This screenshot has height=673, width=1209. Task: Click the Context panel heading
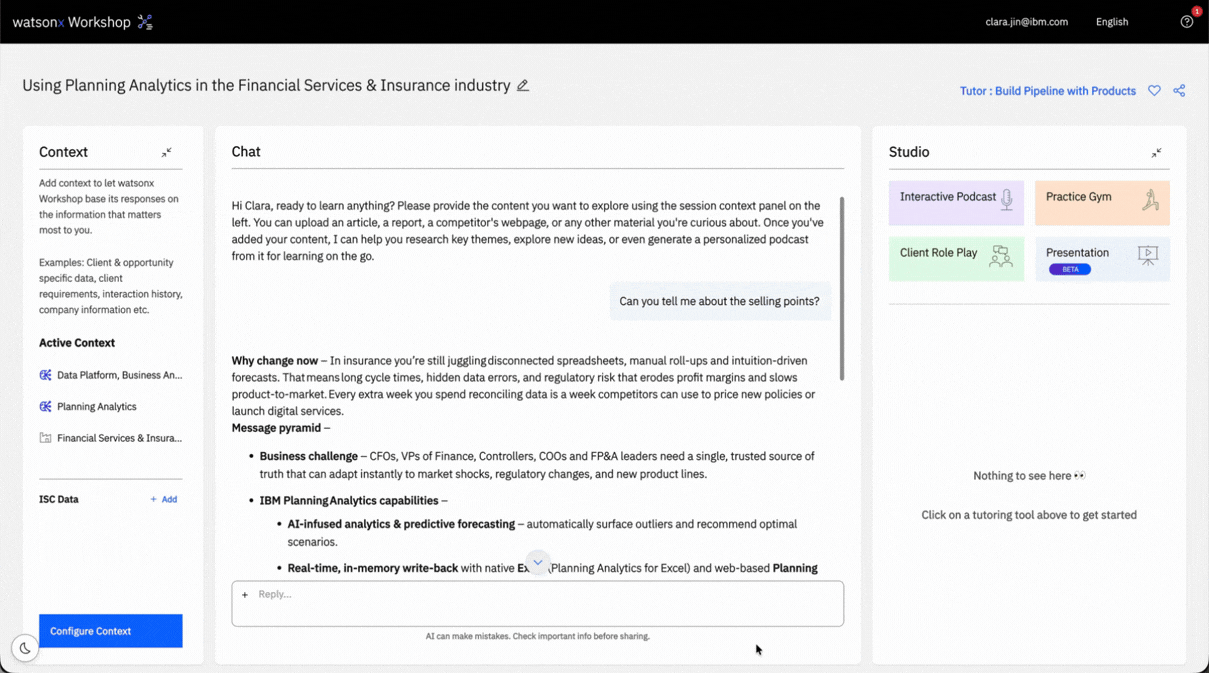pyautogui.click(x=63, y=152)
